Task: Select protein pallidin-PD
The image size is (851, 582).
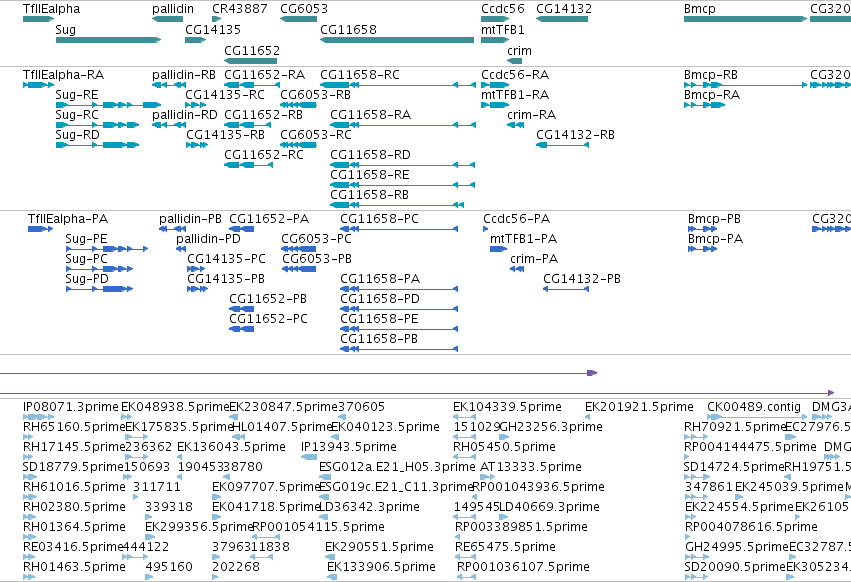Action: coord(181,249)
